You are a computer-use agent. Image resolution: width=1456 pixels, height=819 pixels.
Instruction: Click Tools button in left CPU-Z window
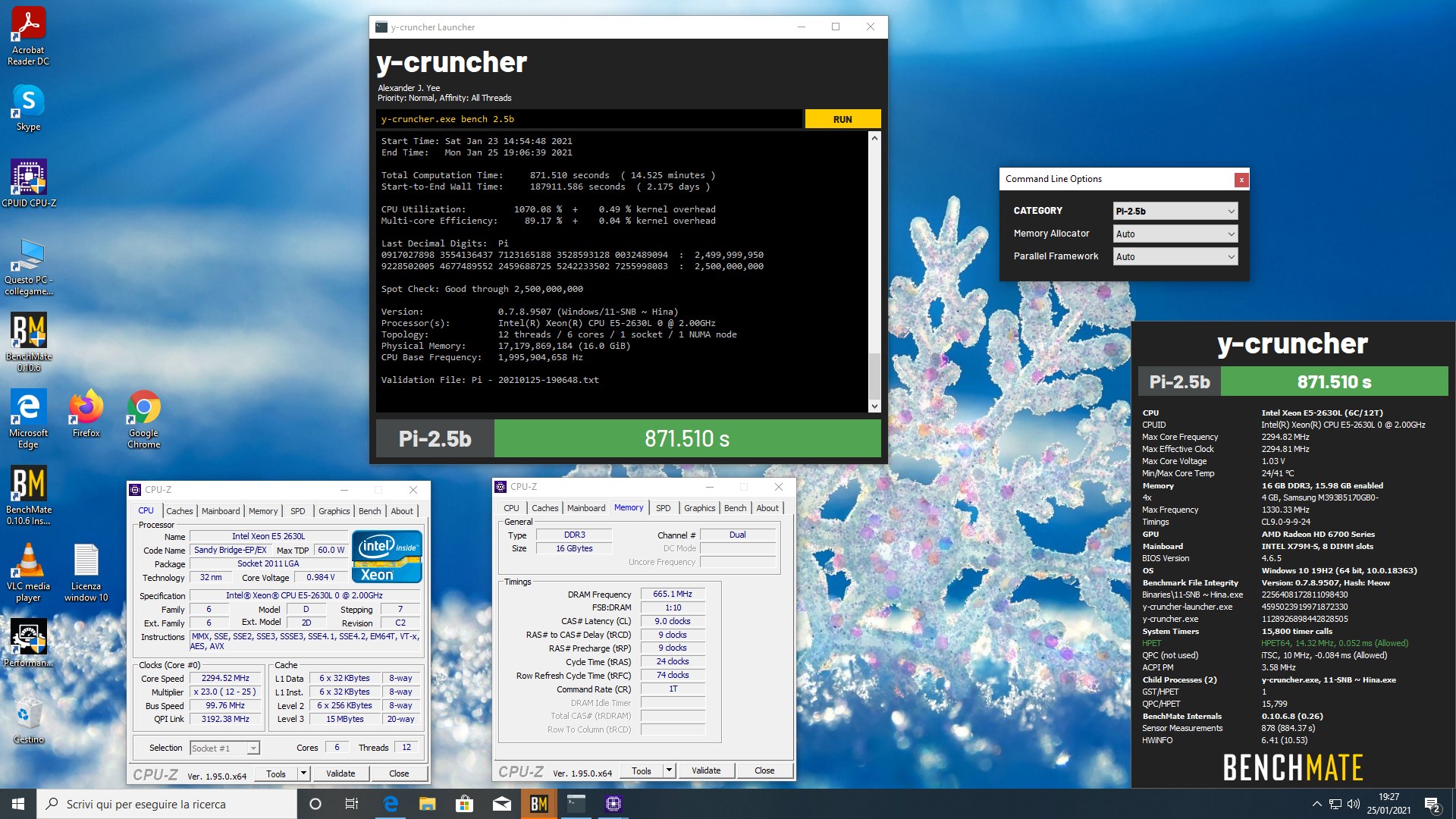[x=276, y=773]
